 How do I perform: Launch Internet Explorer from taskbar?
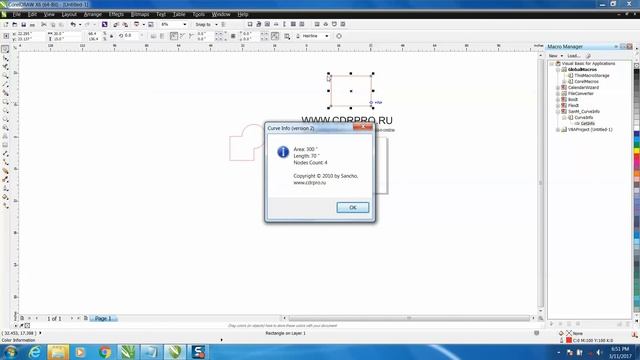pos(34,352)
